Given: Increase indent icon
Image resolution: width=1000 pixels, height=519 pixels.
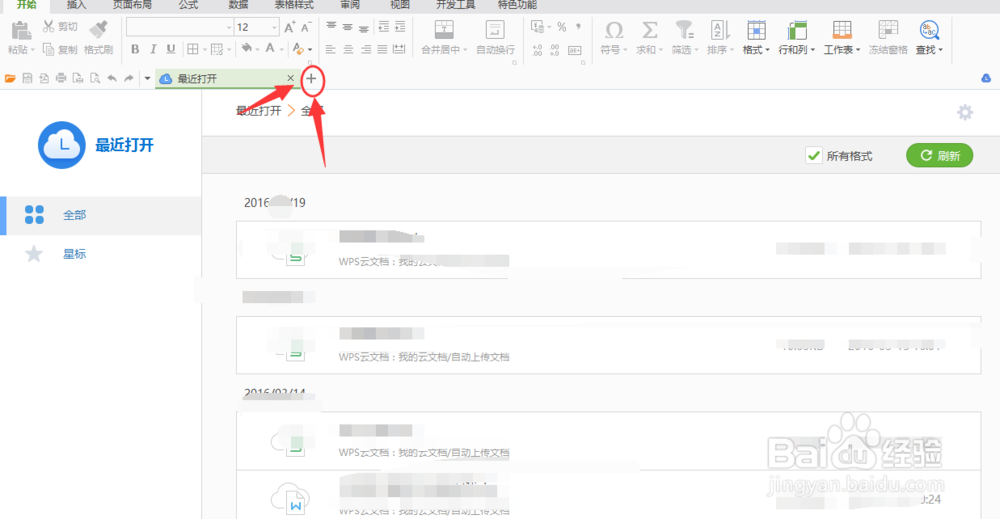Looking at the screenshot, I should 400,26.
